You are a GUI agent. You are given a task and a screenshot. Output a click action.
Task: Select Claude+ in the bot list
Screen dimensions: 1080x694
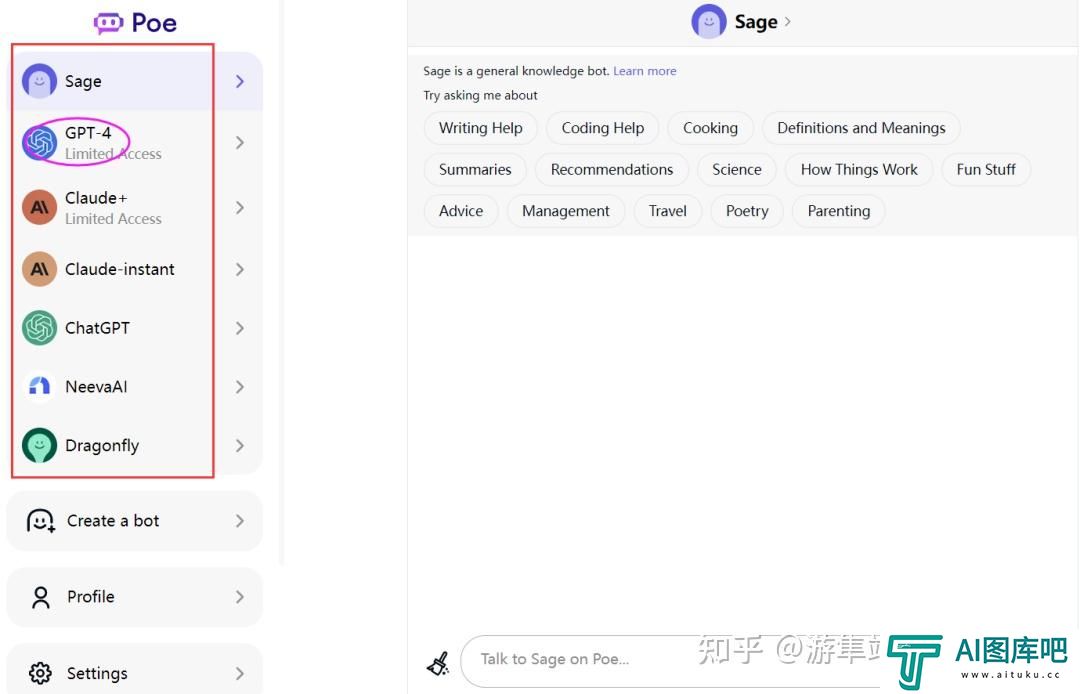coord(135,207)
